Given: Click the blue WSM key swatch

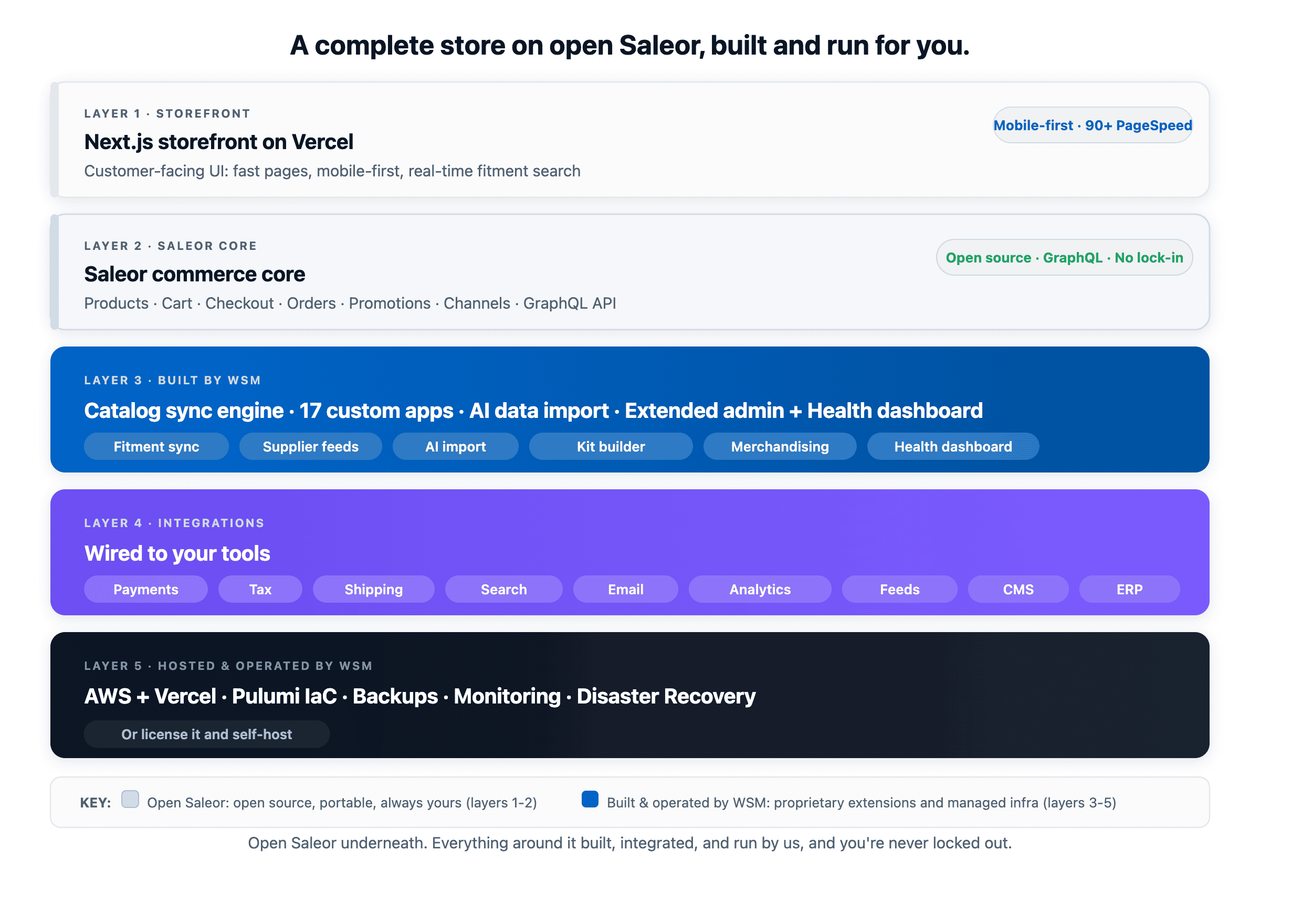Looking at the screenshot, I should (591, 800).
